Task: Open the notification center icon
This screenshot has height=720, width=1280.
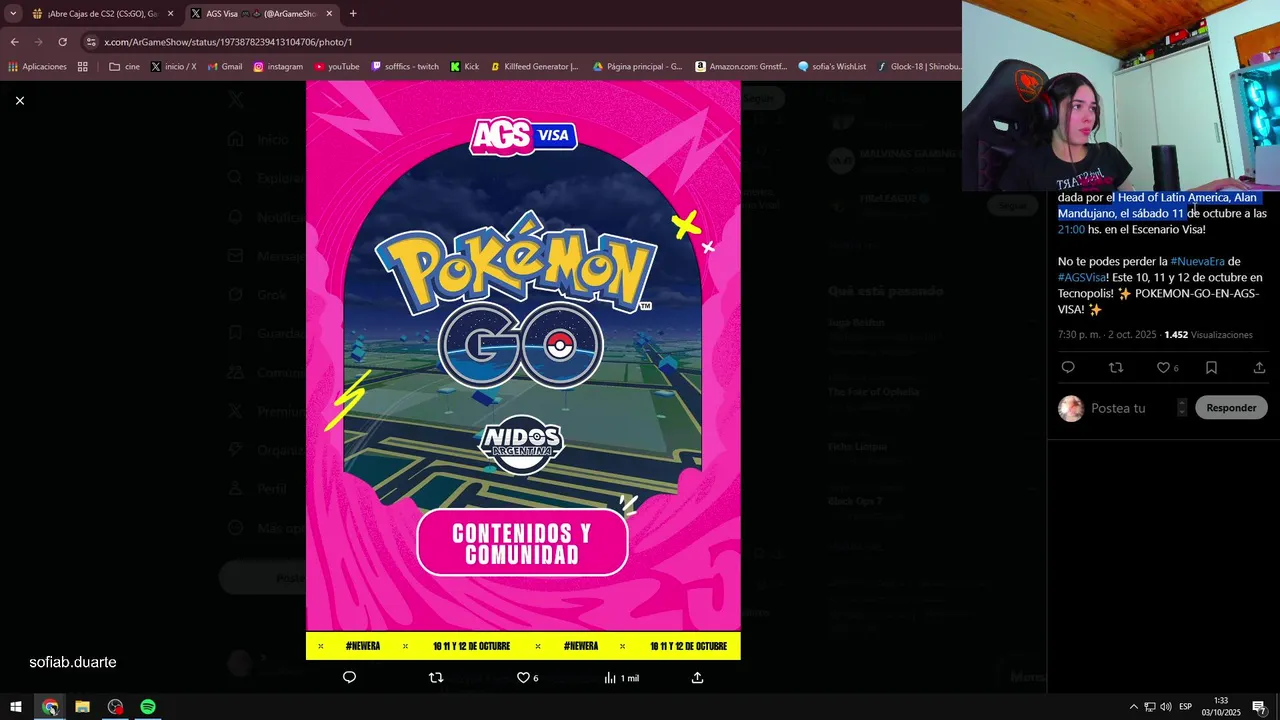Action: coord(1259,707)
